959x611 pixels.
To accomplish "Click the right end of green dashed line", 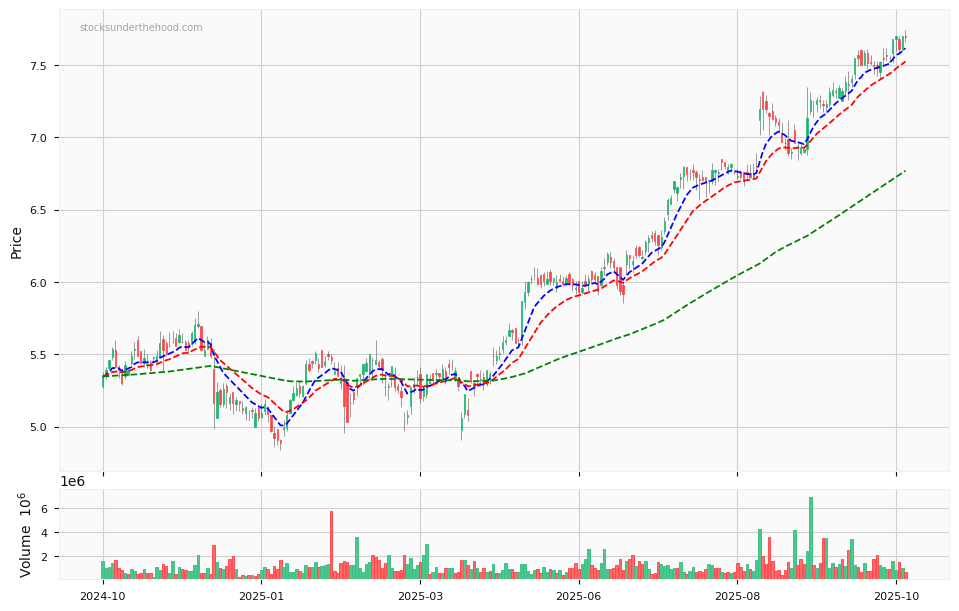I will pyautogui.click(x=904, y=171).
